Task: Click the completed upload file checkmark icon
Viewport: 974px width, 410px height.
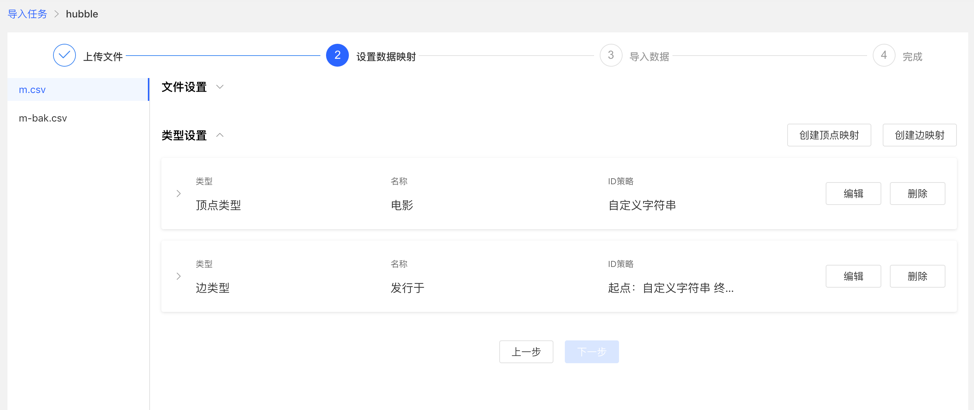Action: (64, 56)
